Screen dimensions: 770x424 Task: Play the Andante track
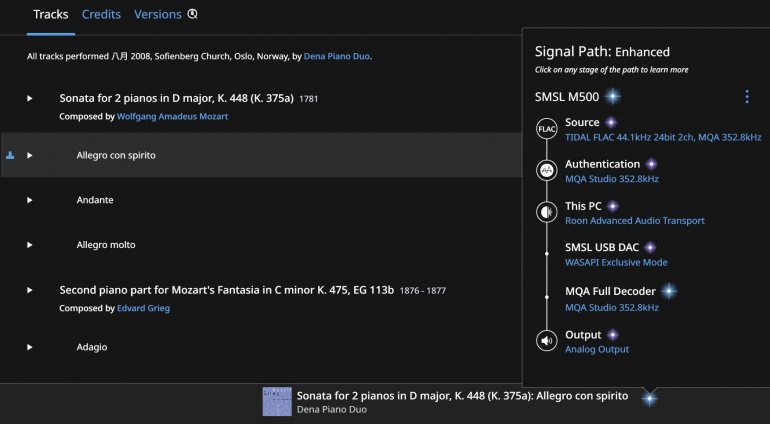30,200
